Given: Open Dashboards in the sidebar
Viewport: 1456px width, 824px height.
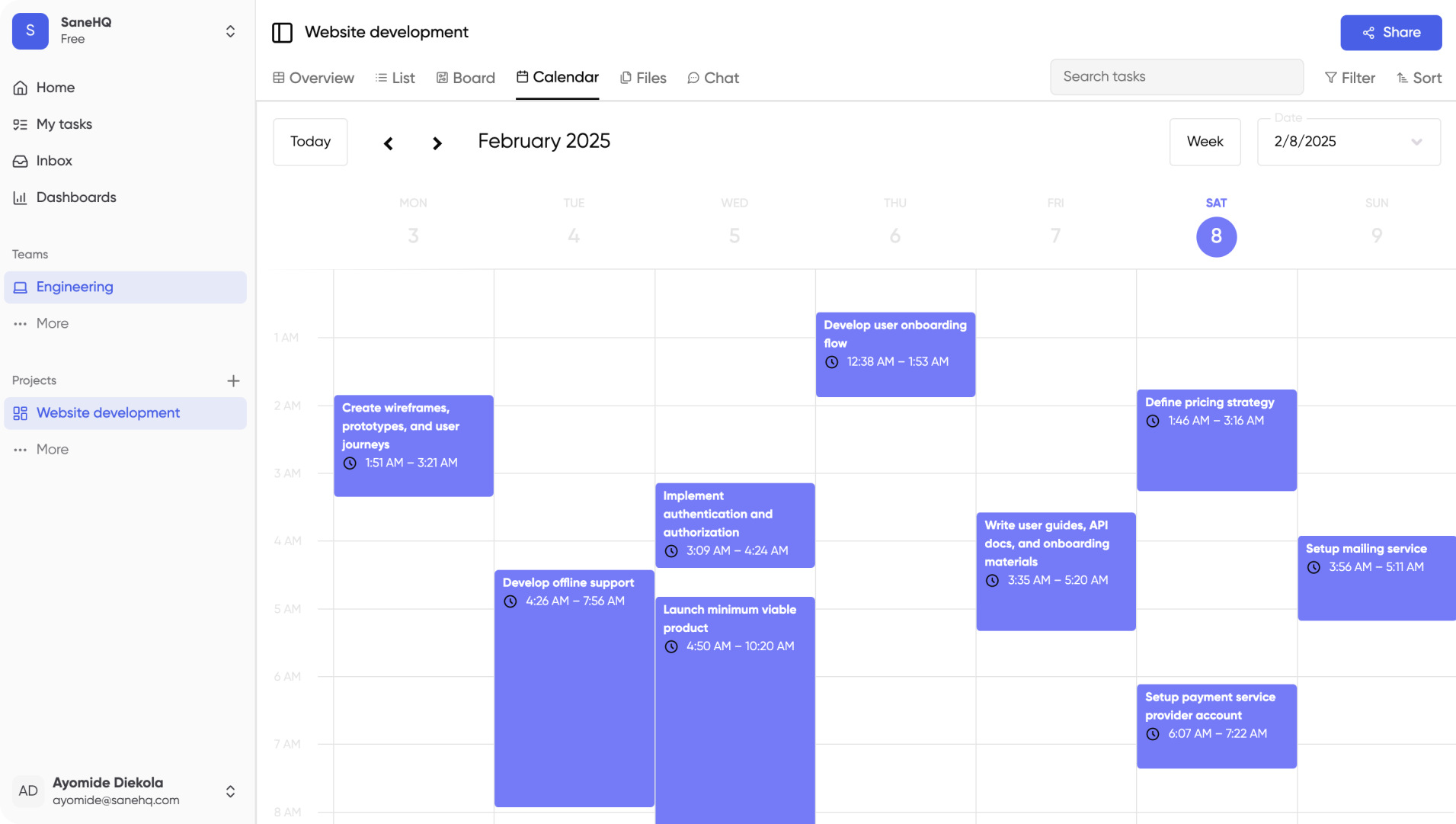Looking at the screenshot, I should 76,197.
